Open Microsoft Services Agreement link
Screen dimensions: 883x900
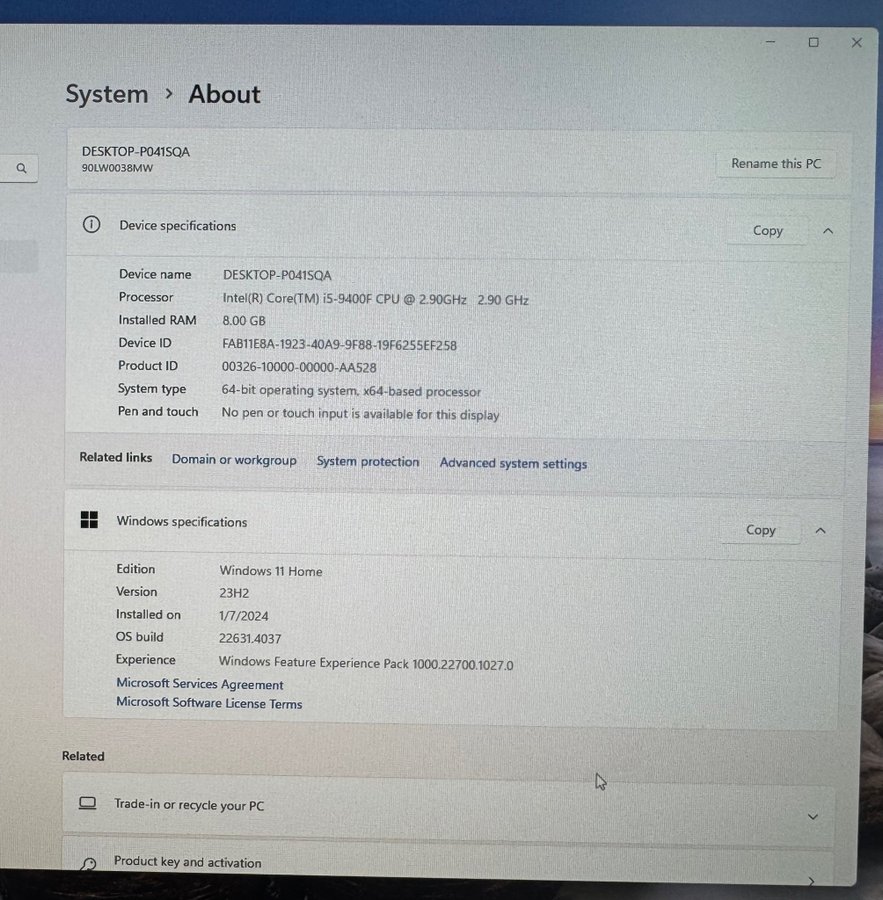pyautogui.click(x=200, y=684)
